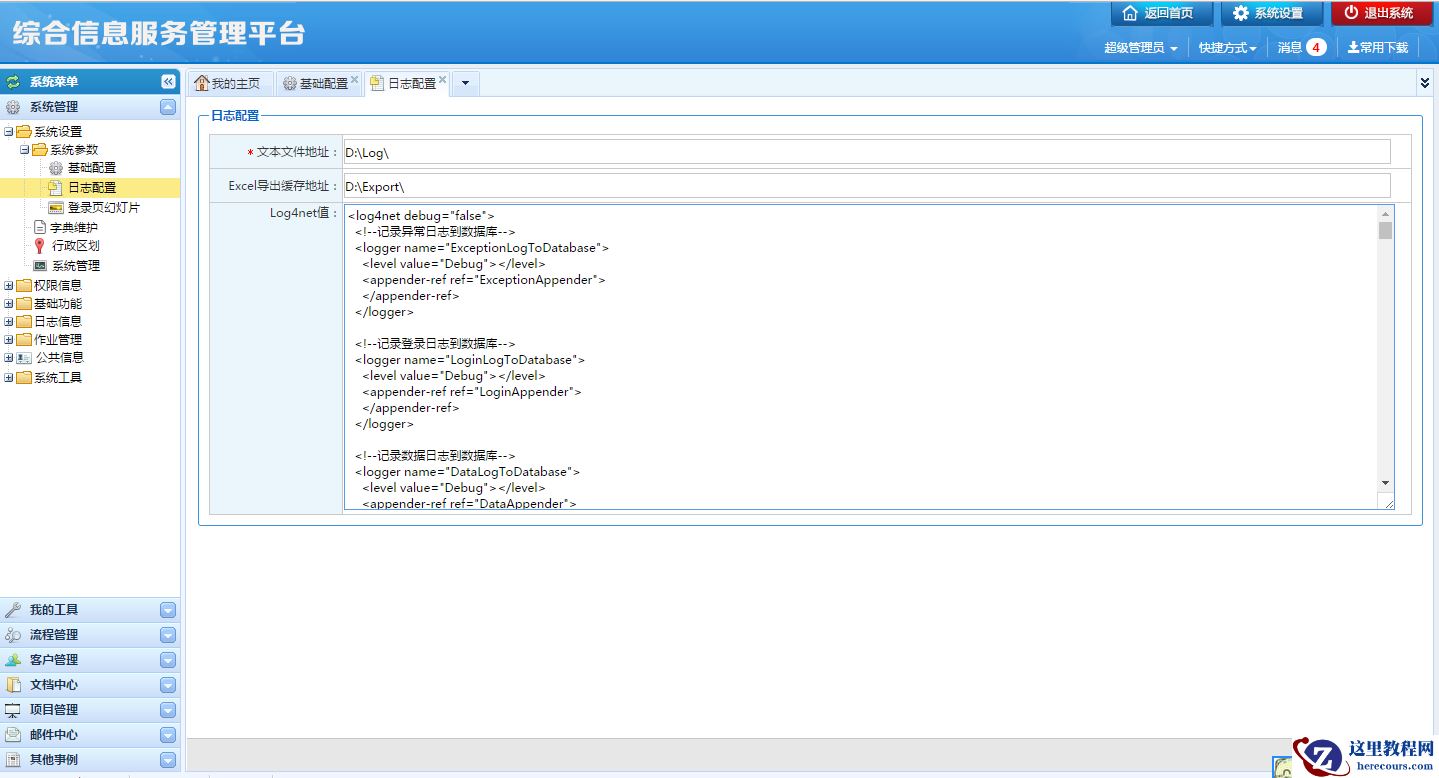Click the slide icon beside 登录页幻灯片

click(x=57, y=208)
